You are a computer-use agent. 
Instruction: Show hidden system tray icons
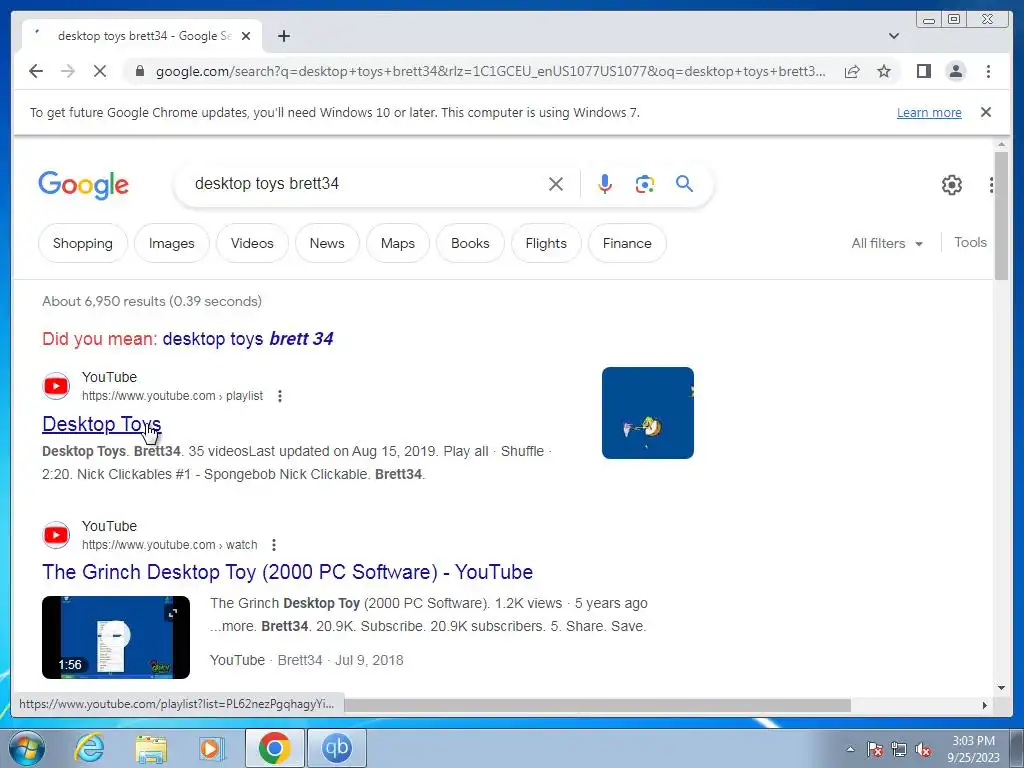850,749
